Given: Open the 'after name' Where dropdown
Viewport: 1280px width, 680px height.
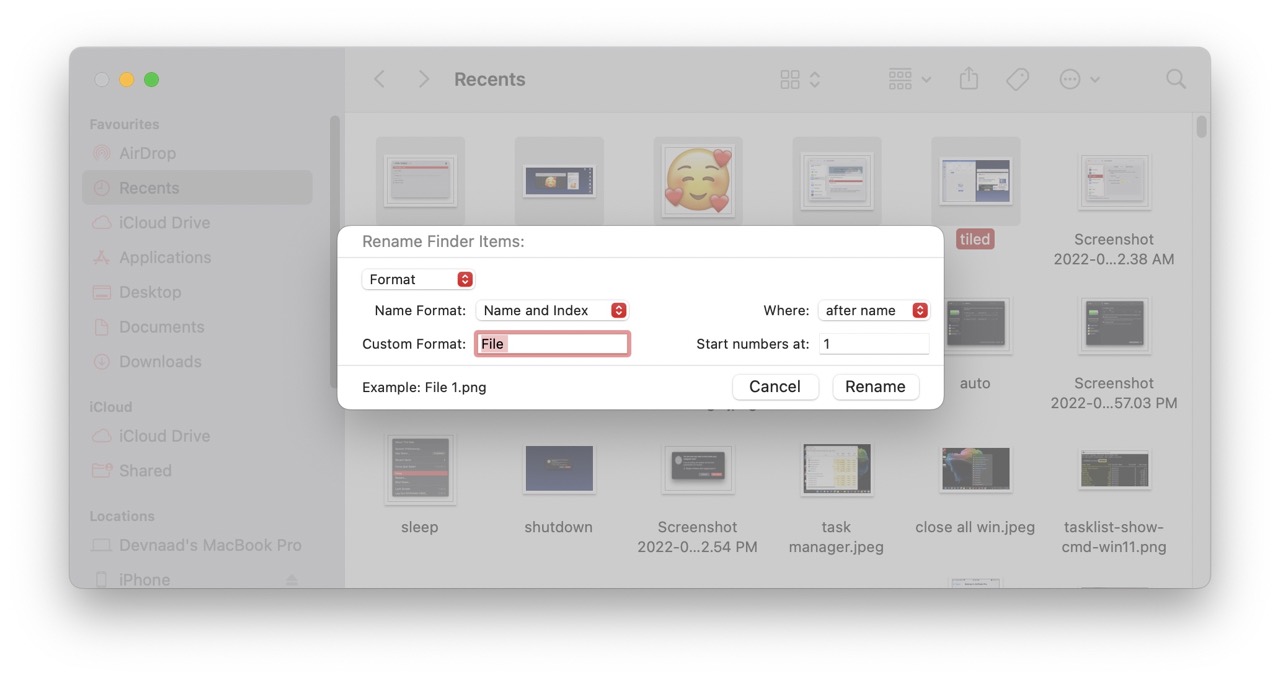Looking at the screenshot, I should [x=873, y=310].
